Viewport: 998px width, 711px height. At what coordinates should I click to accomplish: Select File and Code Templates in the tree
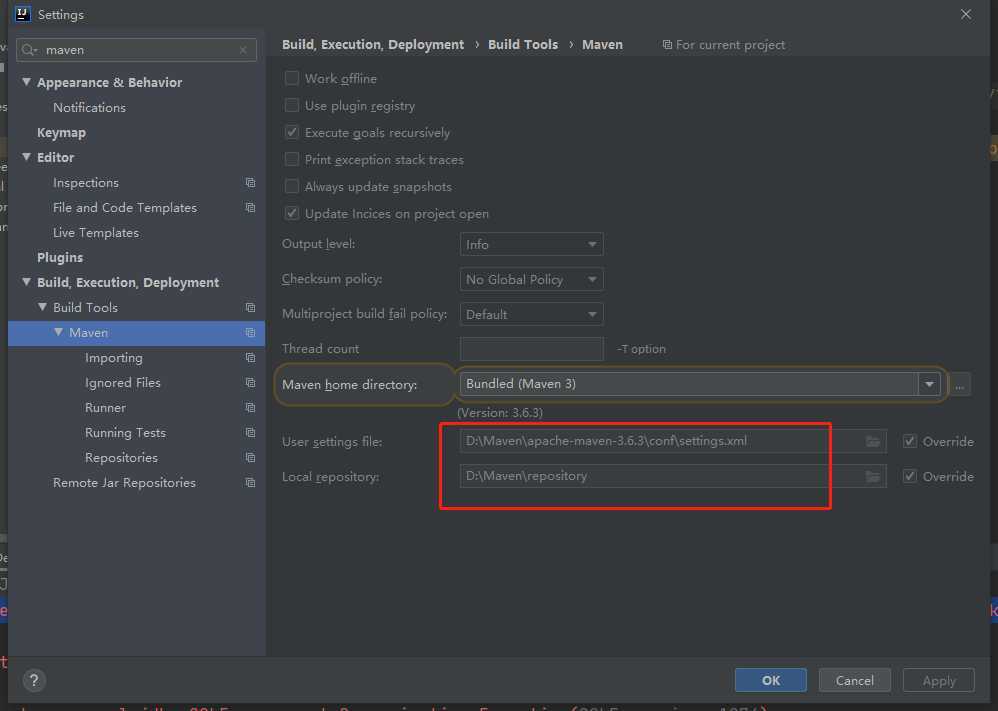(x=125, y=208)
